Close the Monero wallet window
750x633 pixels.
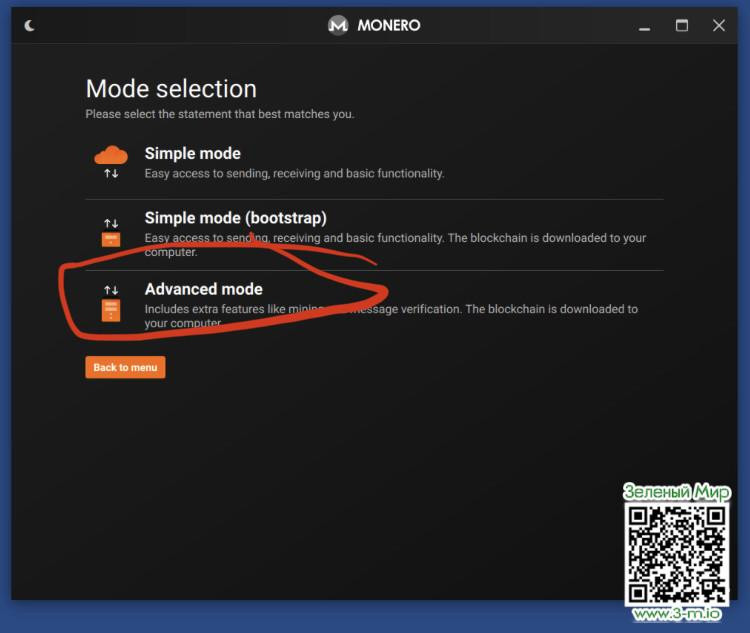pyautogui.click(x=718, y=26)
